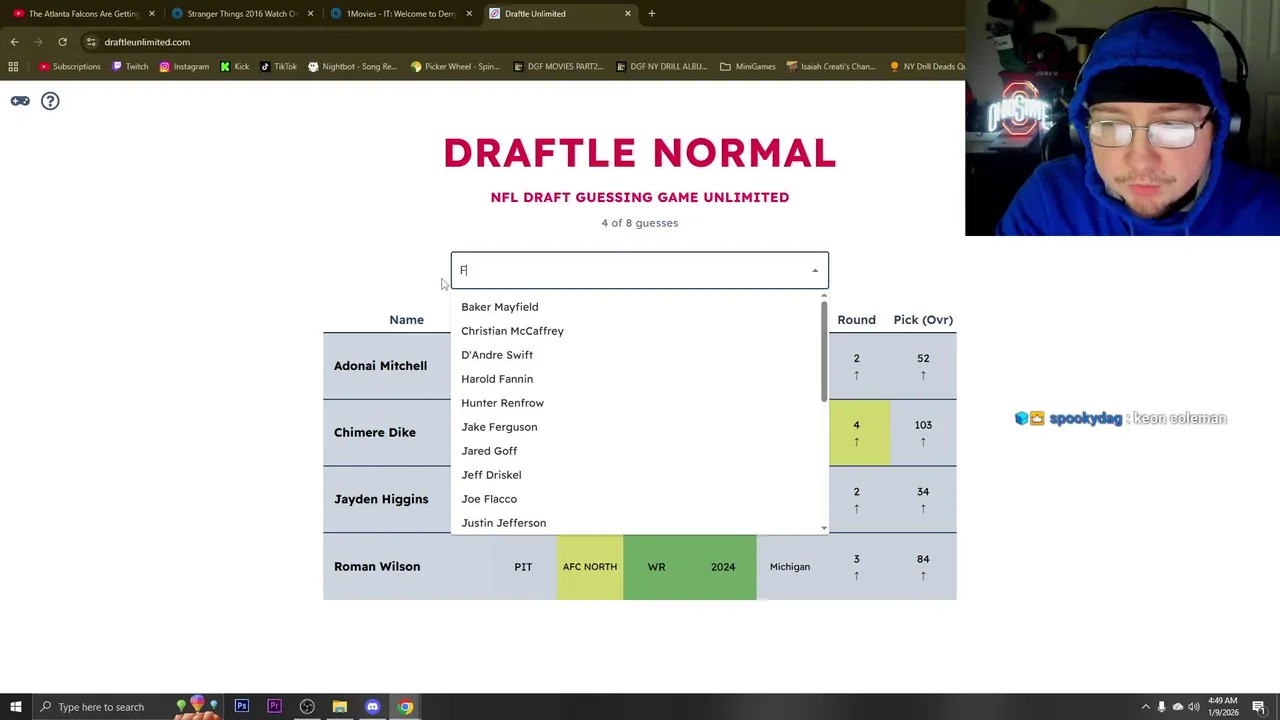Open the Windows Start menu
1280x720 pixels.
click(15, 707)
